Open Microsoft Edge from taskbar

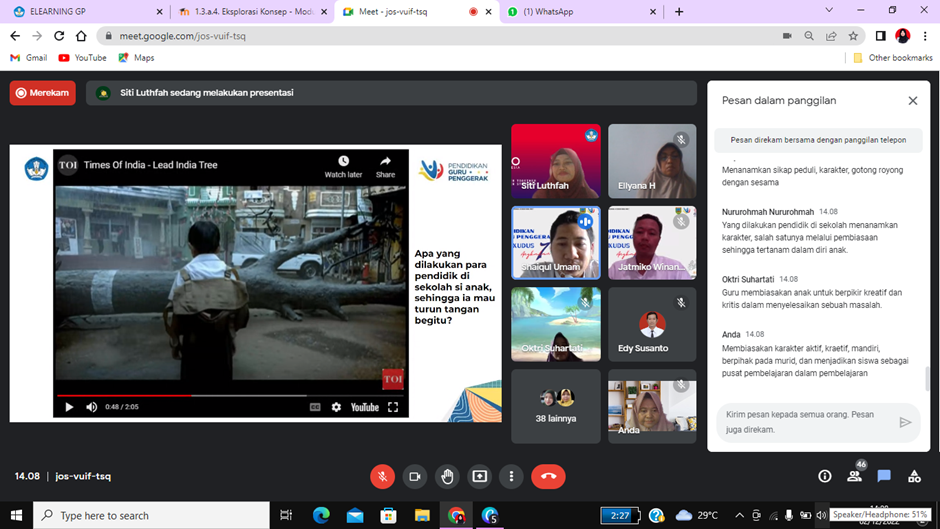(x=321, y=515)
